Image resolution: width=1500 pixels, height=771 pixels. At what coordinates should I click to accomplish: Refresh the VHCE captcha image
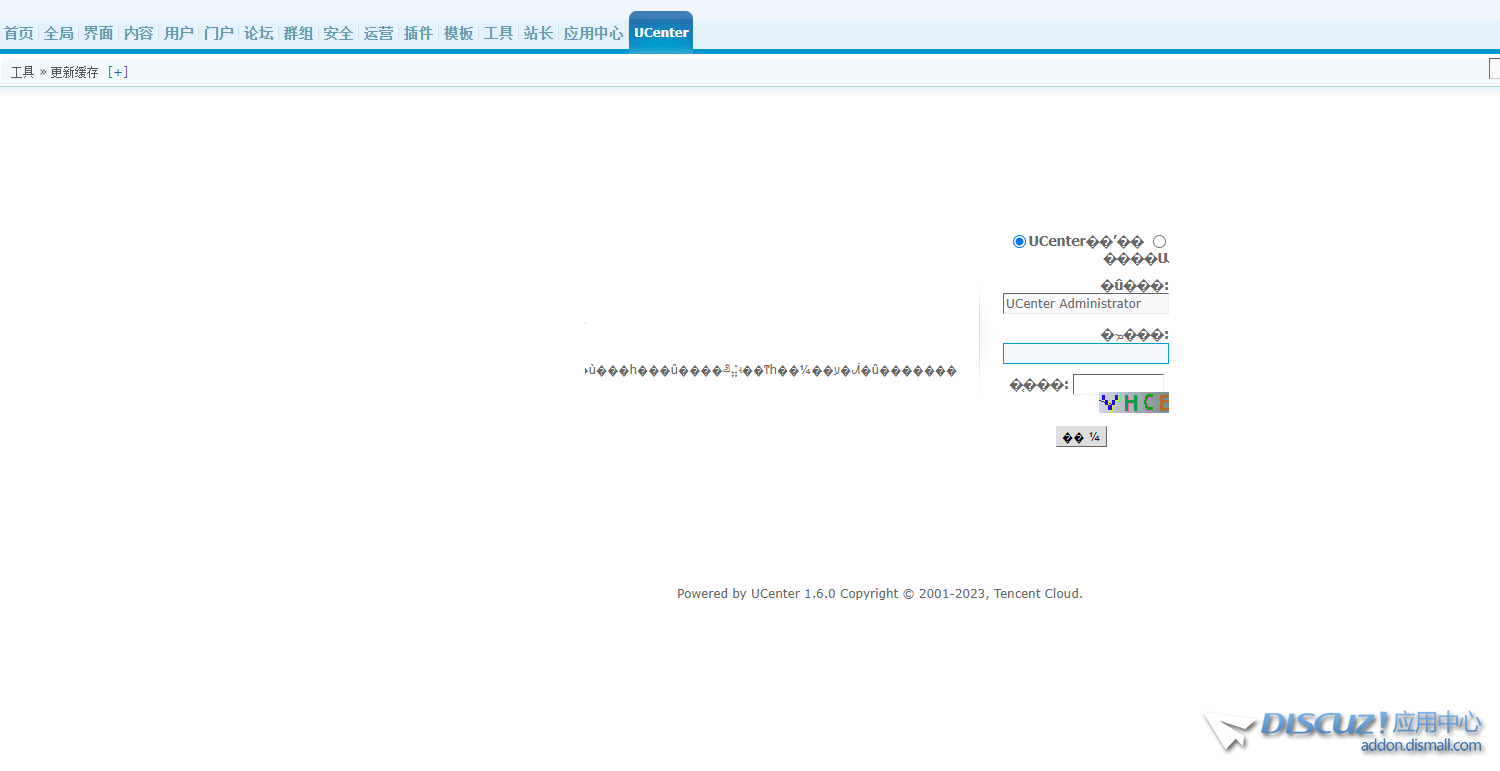coord(1134,402)
